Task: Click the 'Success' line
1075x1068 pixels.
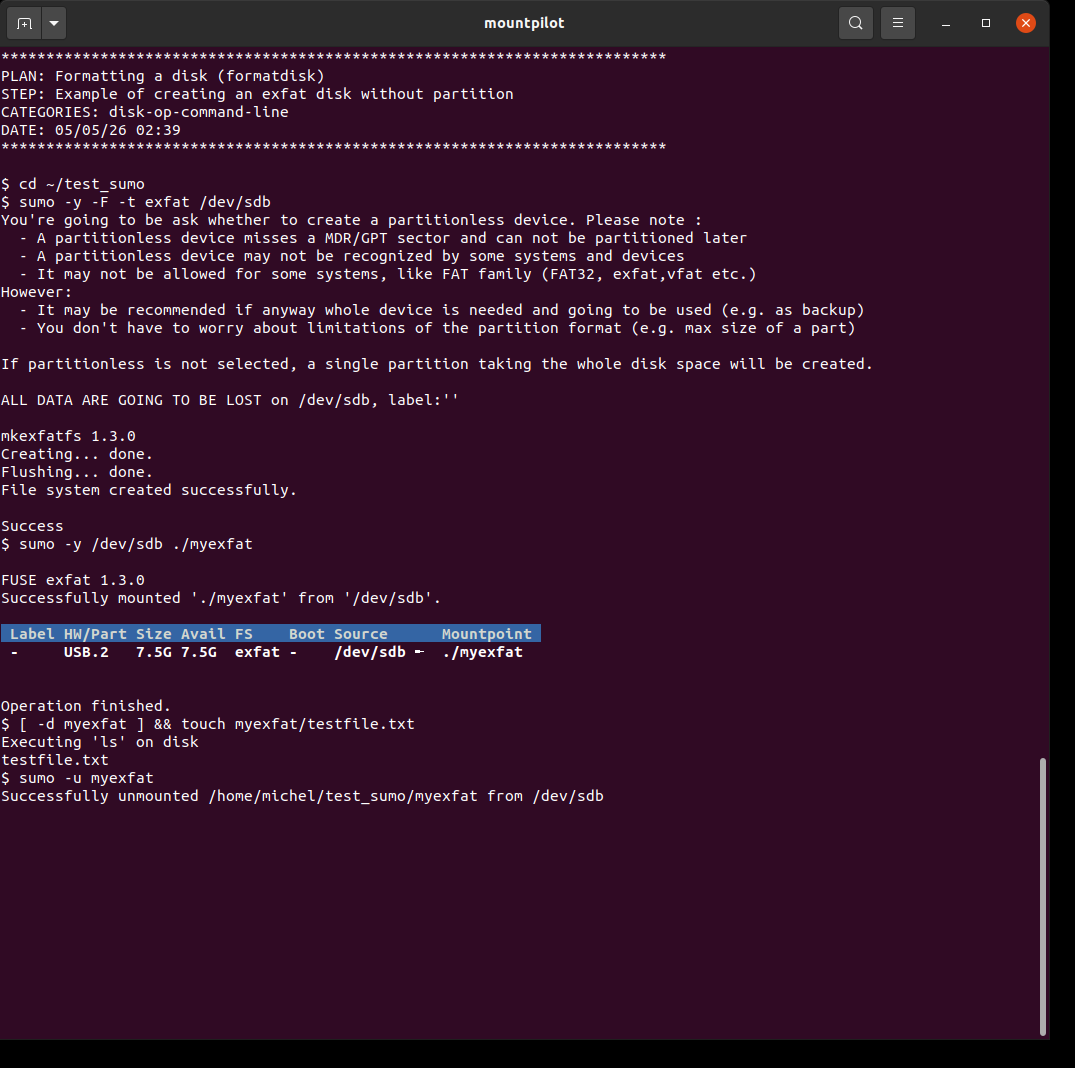Action: tap(32, 526)
